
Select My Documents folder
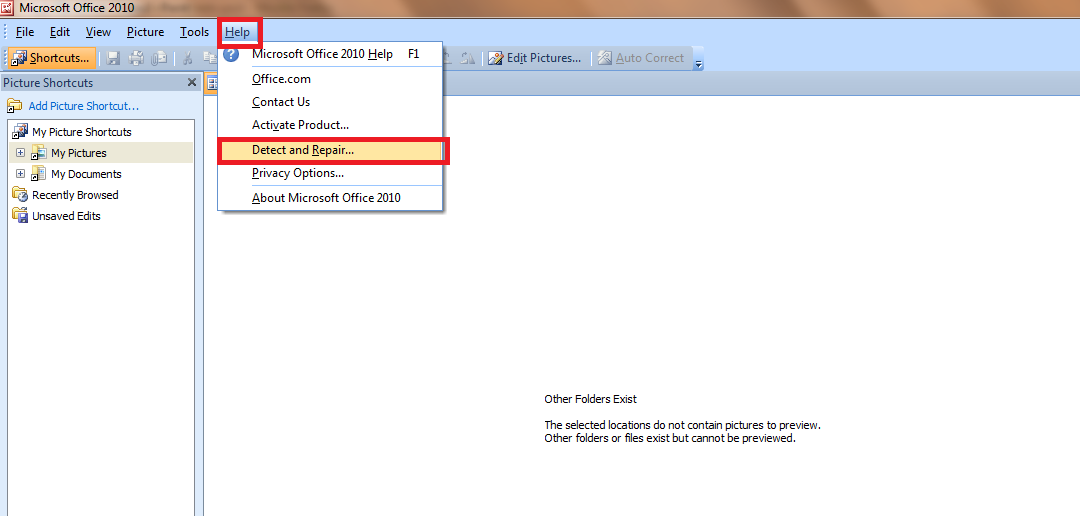[x=86, y=174]
